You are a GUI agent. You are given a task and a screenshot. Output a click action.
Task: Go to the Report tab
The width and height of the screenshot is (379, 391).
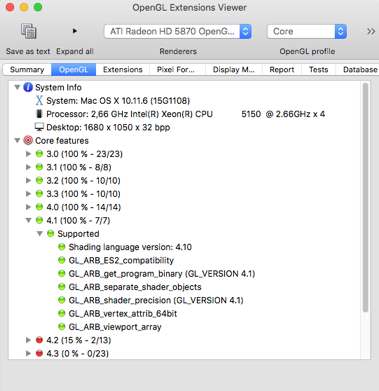pos(282,69)
